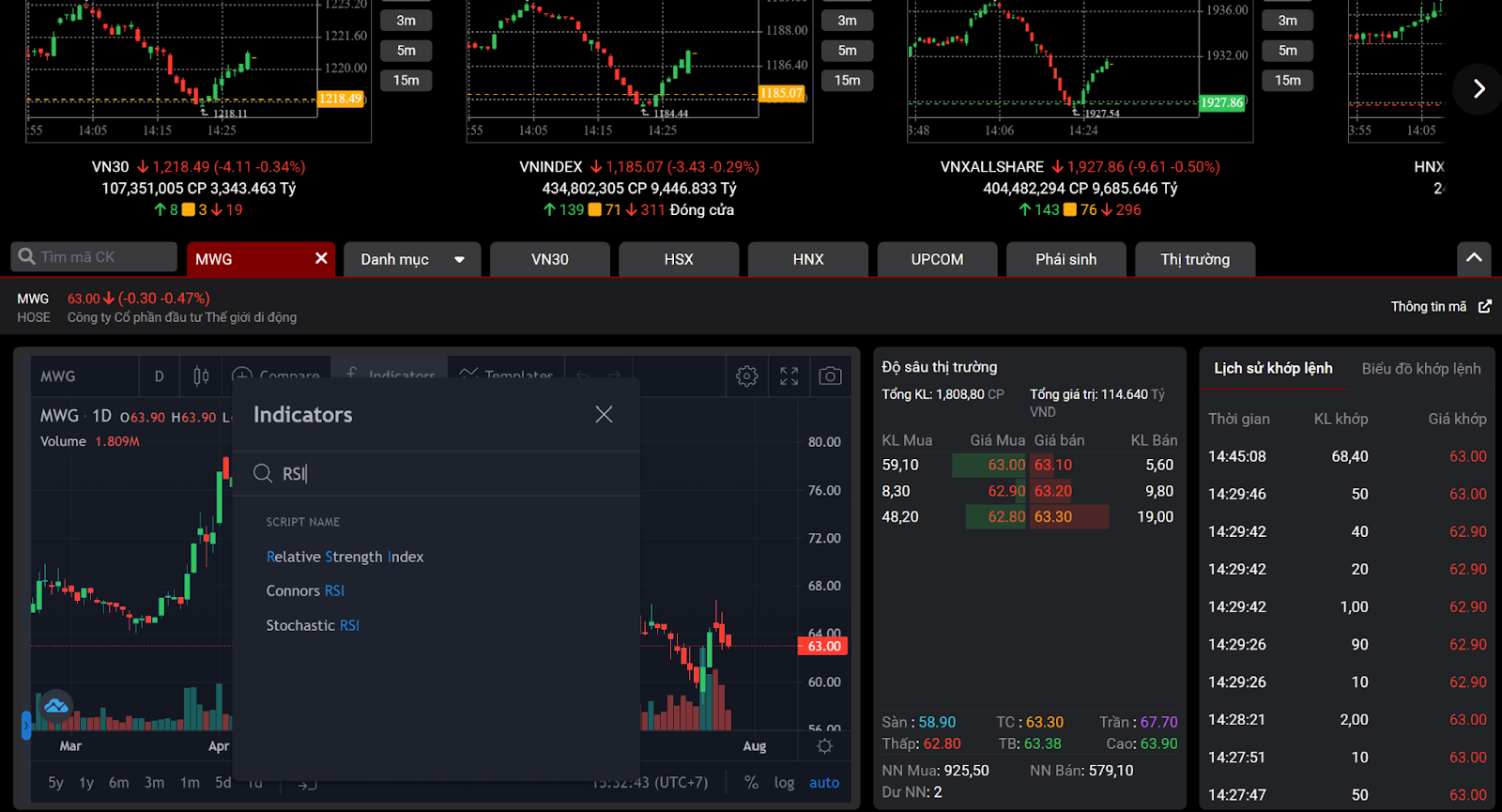This screenshot has height=812, width=1502.
Task: Toggle log scale on the chart
Action: click(x=784, y=783)
